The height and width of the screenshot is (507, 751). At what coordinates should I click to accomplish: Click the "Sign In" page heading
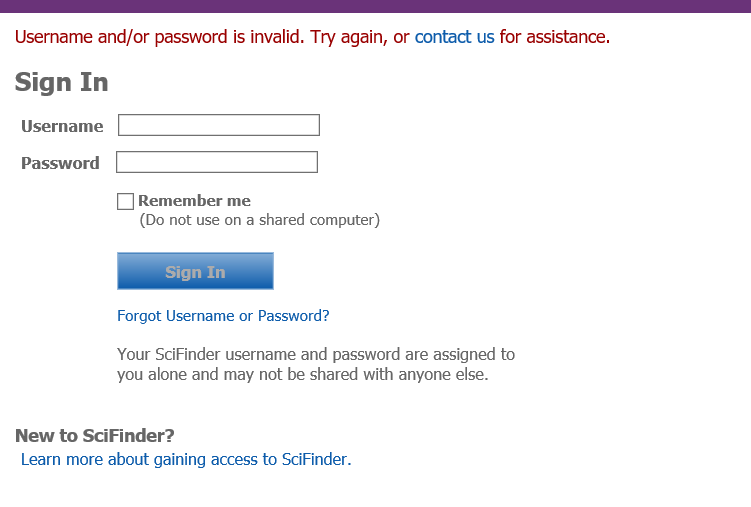pyautogui.click(x=62, y=82)
